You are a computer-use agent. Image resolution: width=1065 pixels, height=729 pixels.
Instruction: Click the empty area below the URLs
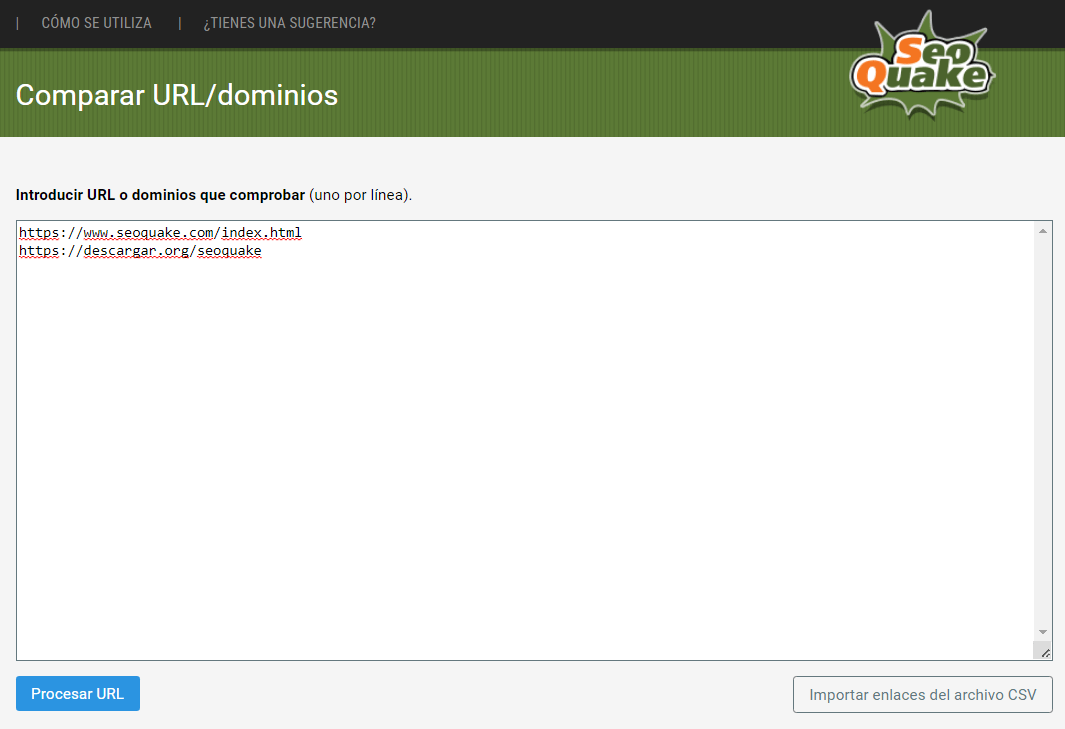pyautogui.click(x=500, y=450)
